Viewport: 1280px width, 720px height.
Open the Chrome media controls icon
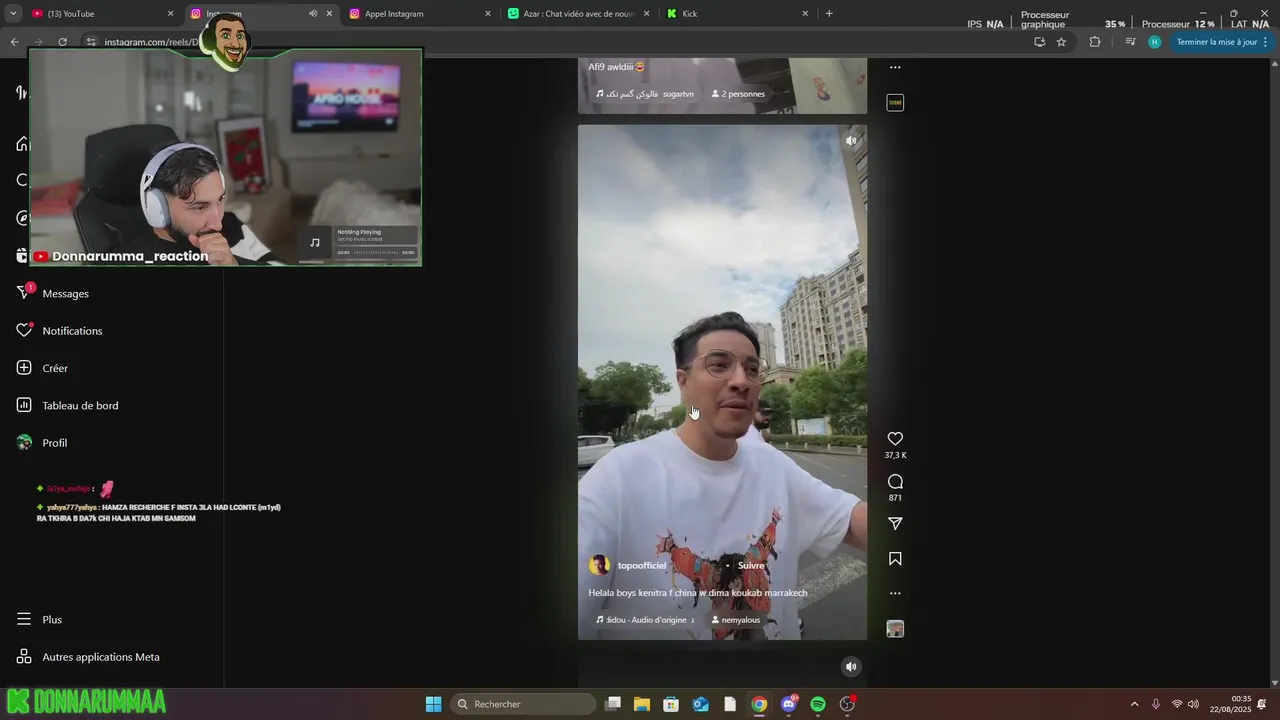(x=1131, y=42)
